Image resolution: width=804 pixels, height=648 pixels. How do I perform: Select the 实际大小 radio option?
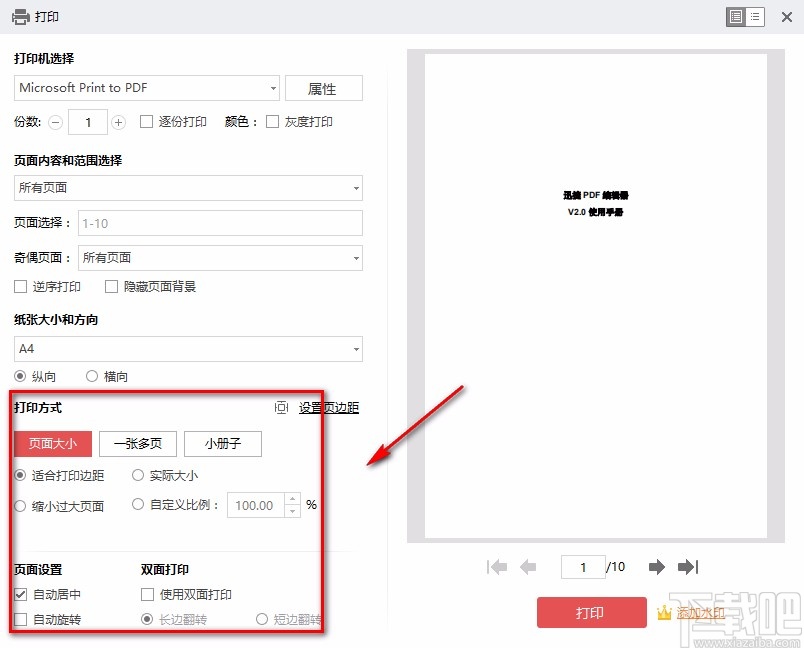137,475
